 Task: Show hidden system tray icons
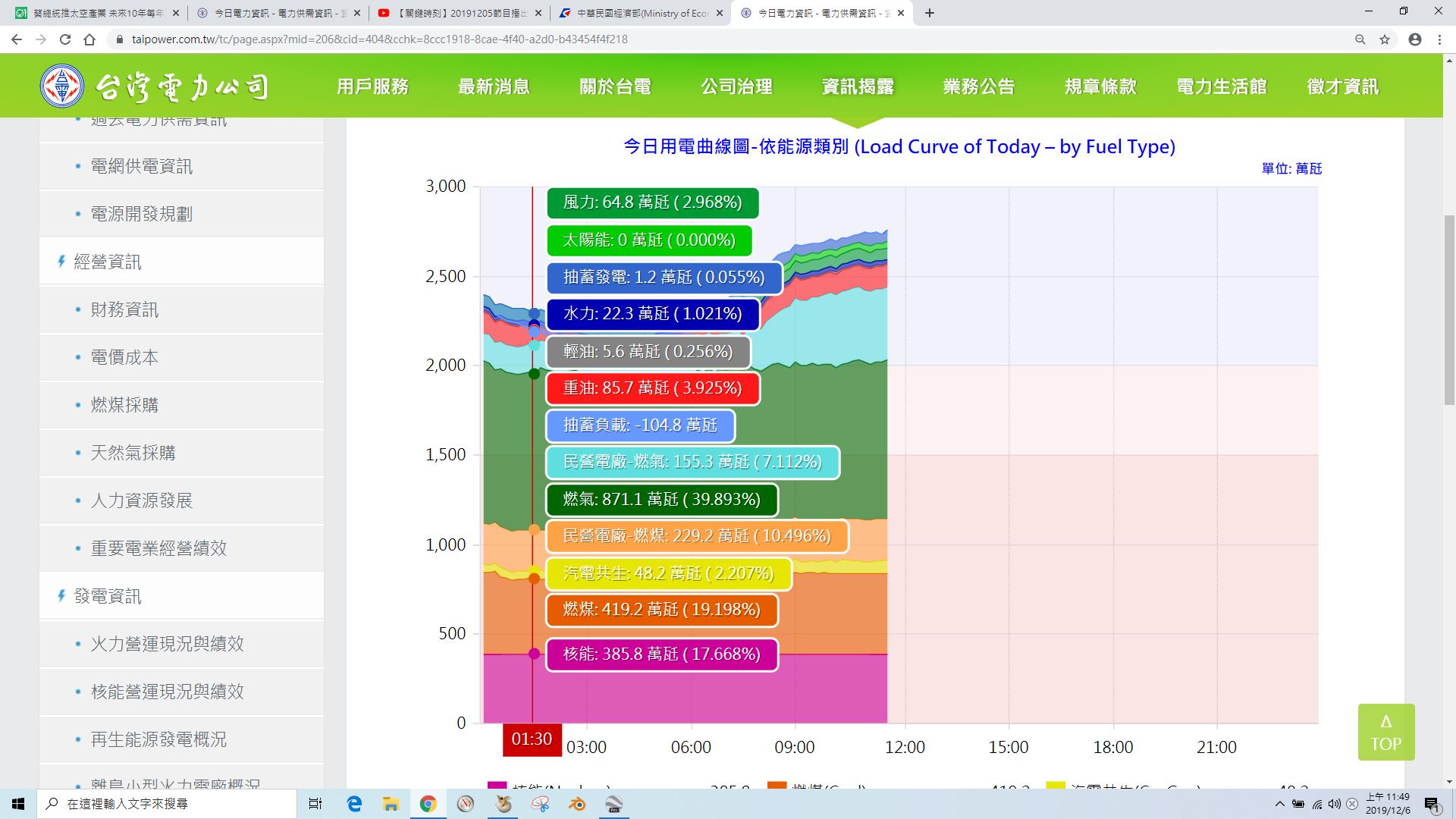coord(1280,804)
